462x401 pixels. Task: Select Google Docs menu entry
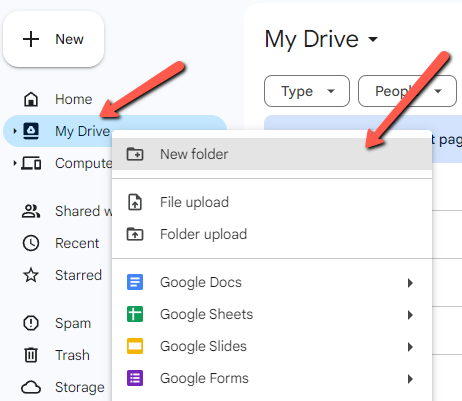click(x=272, y=282)
